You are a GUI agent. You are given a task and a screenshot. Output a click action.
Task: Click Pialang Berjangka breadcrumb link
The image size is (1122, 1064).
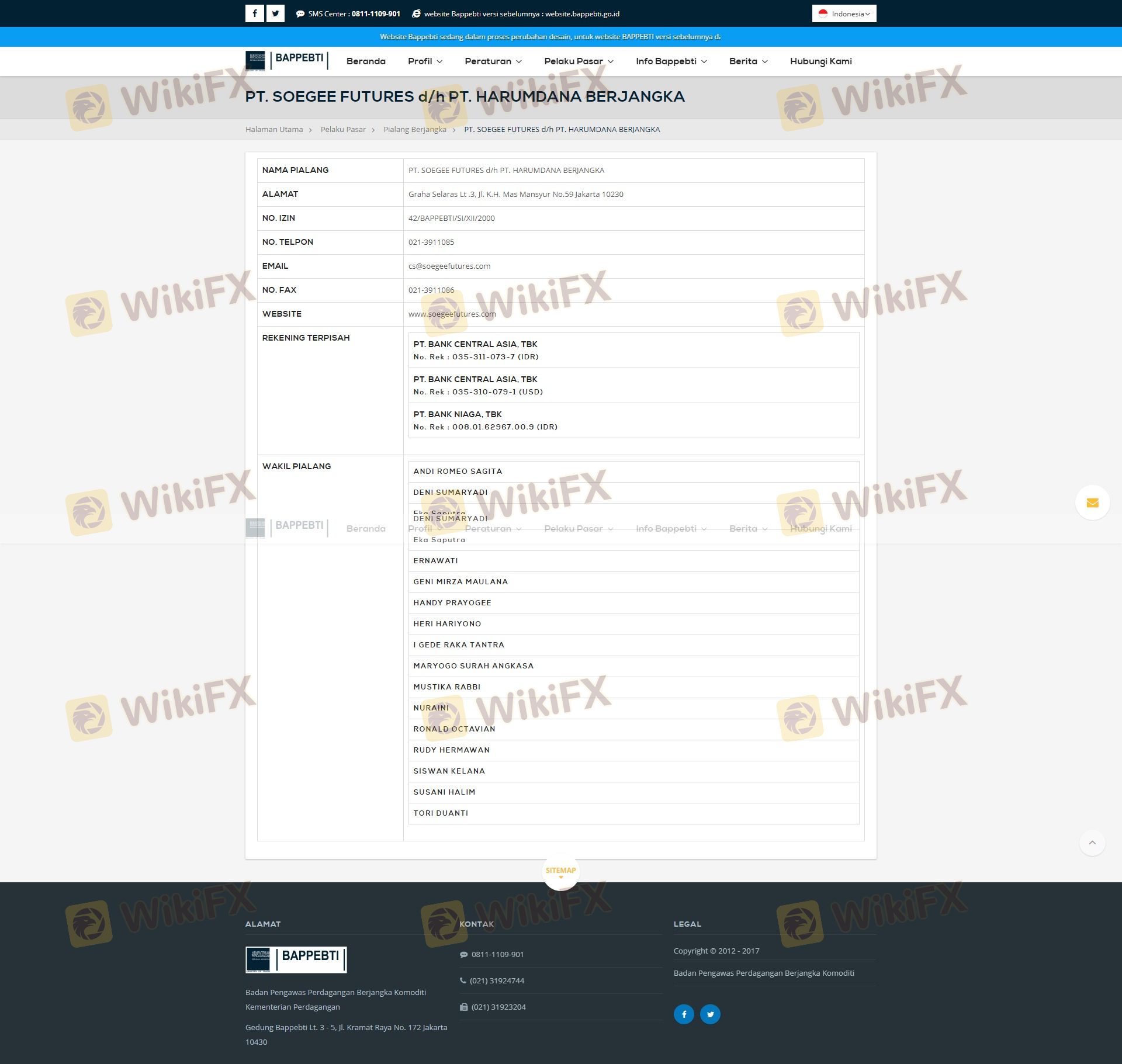tap(414, 130)
